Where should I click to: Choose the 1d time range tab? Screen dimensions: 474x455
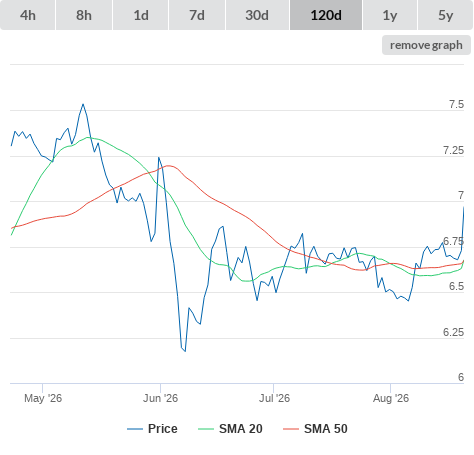(141, 15)
